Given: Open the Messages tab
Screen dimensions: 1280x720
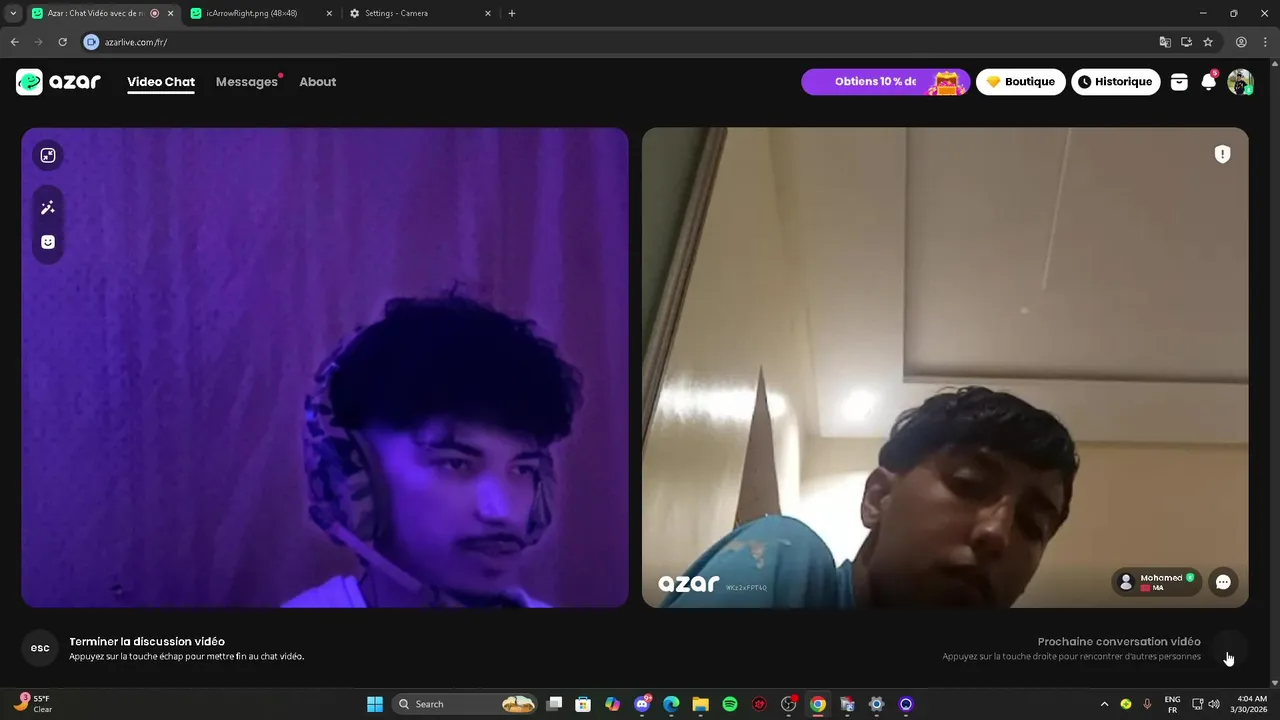Looking at the screenshot, I should click(x=247, y=82).
